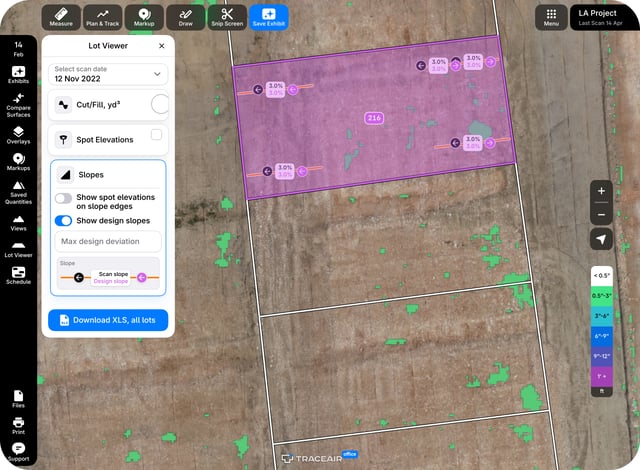Click the ft units label under legend
Image resolution: width=640 pixels, height=470 pixels.
602,392
